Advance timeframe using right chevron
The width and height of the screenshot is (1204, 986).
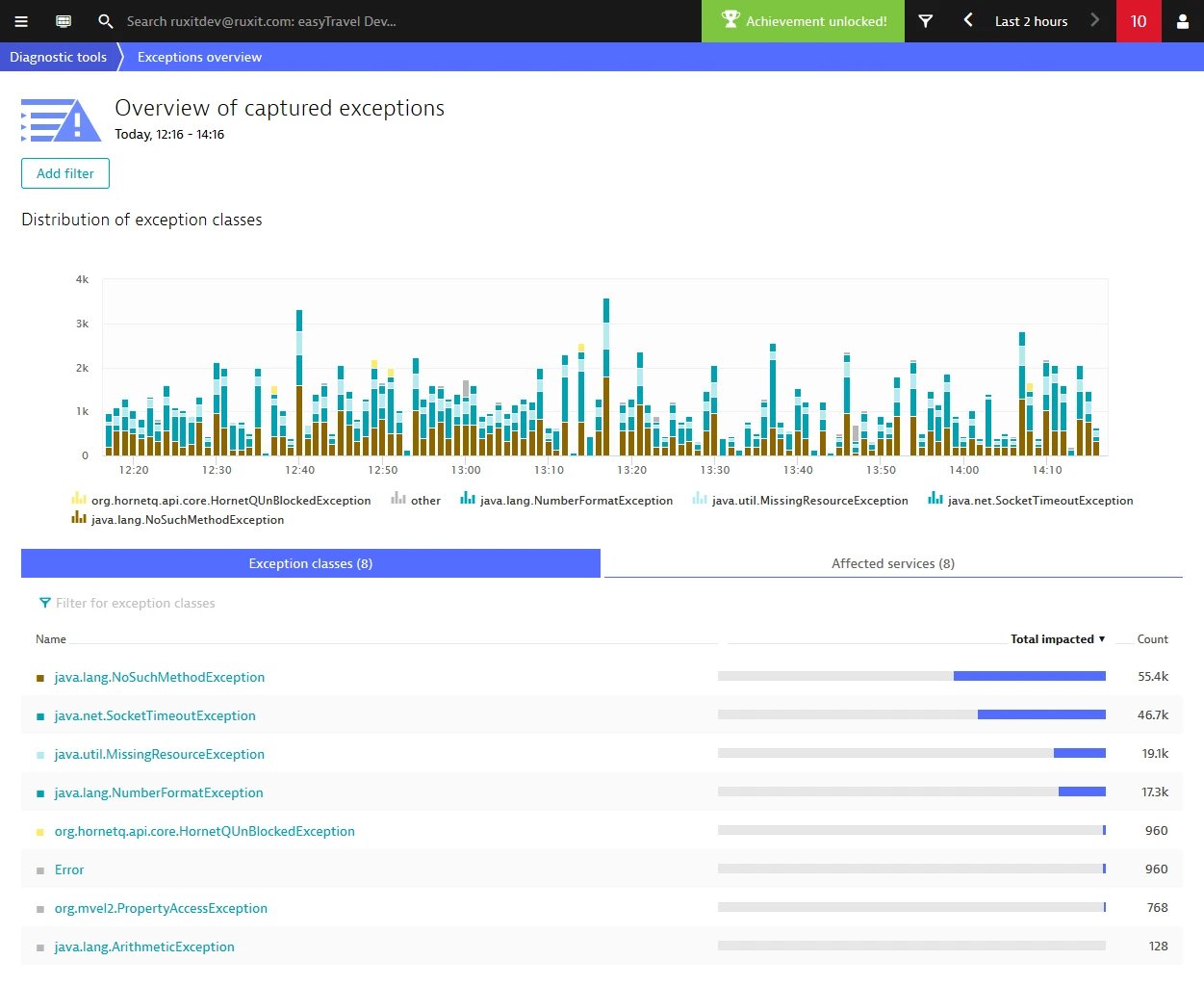point(1097,21)
